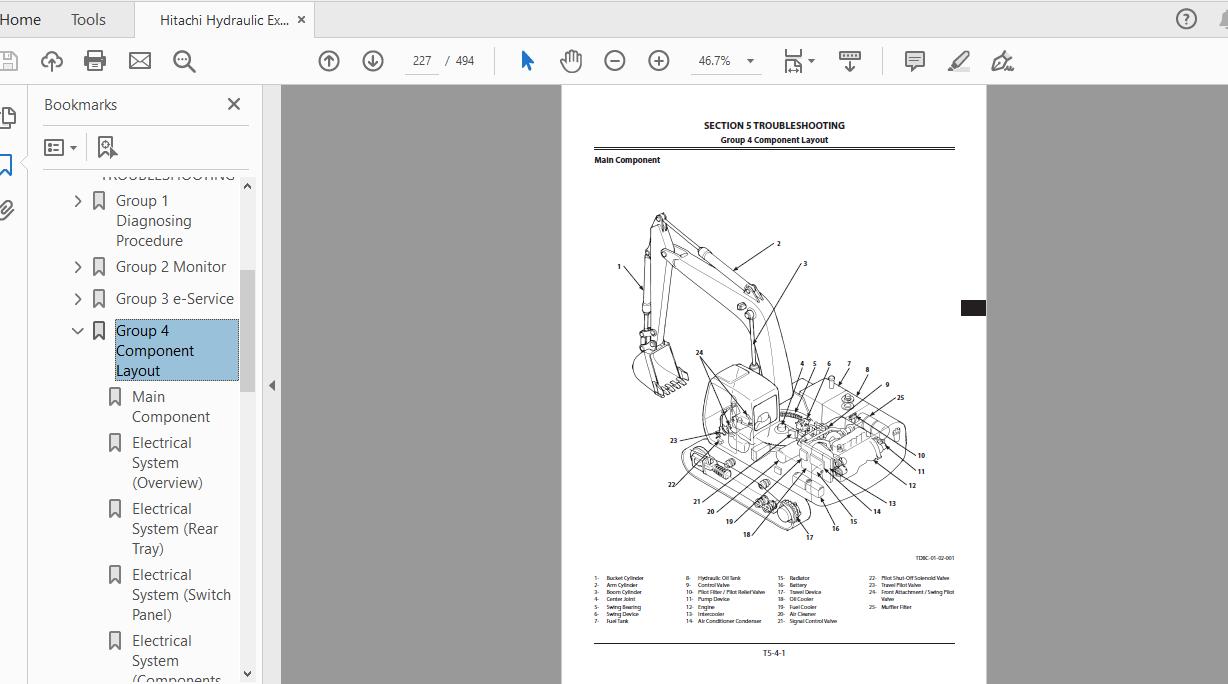Screen dimensions: 1228x684
Task: Click the page number 227 field
Action: pyautogui.click(x=421, y=61)
